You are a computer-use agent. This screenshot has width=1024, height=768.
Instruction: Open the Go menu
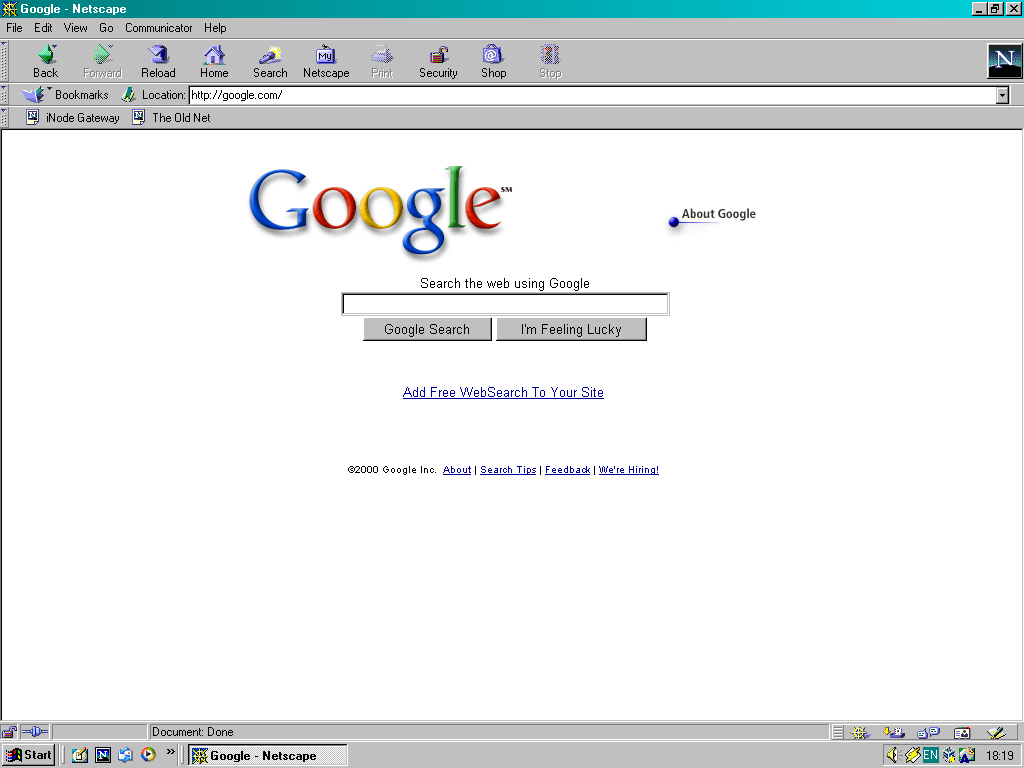(x=106, y=28)
